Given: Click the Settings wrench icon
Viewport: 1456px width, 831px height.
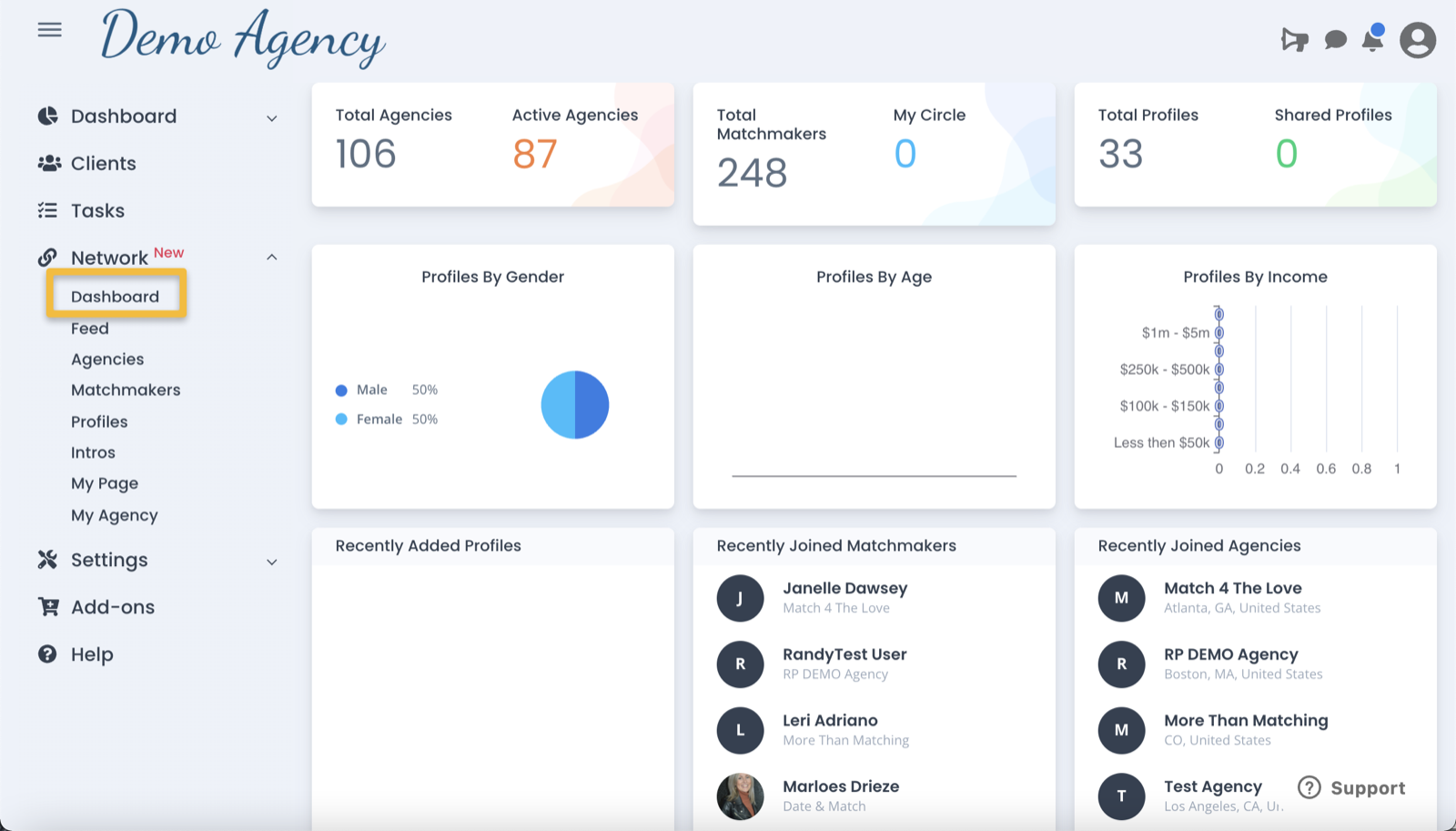Looking at the screenshot, I should (46, 560).
